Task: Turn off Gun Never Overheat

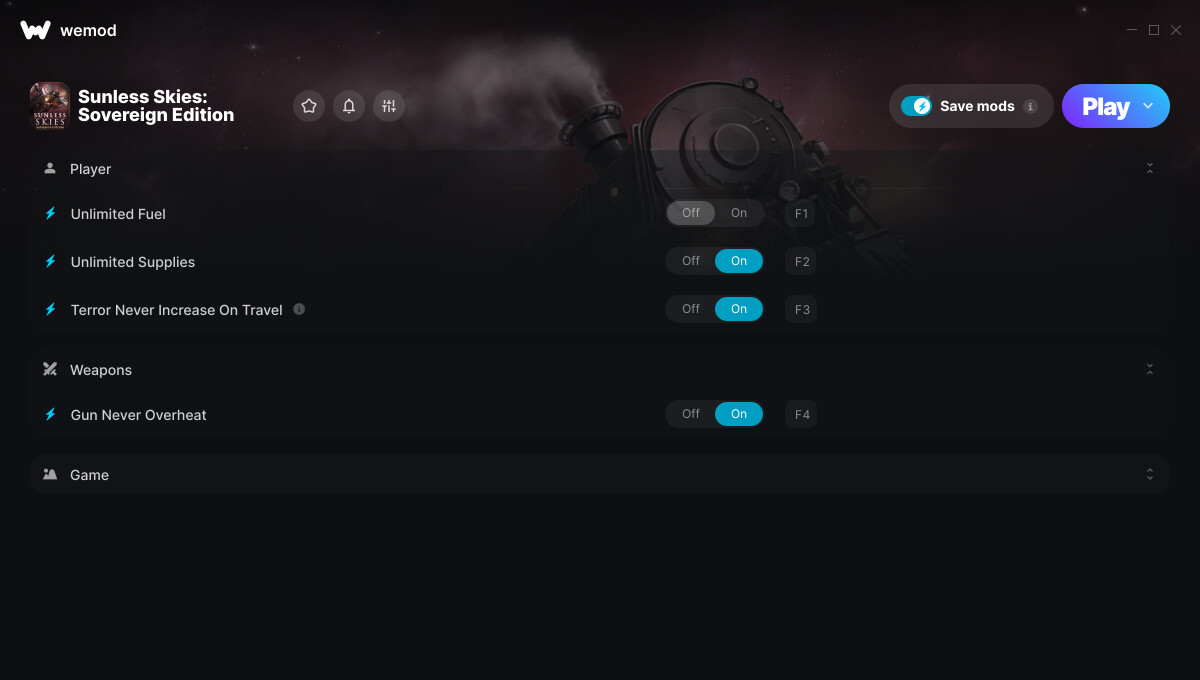Action: 691,414
